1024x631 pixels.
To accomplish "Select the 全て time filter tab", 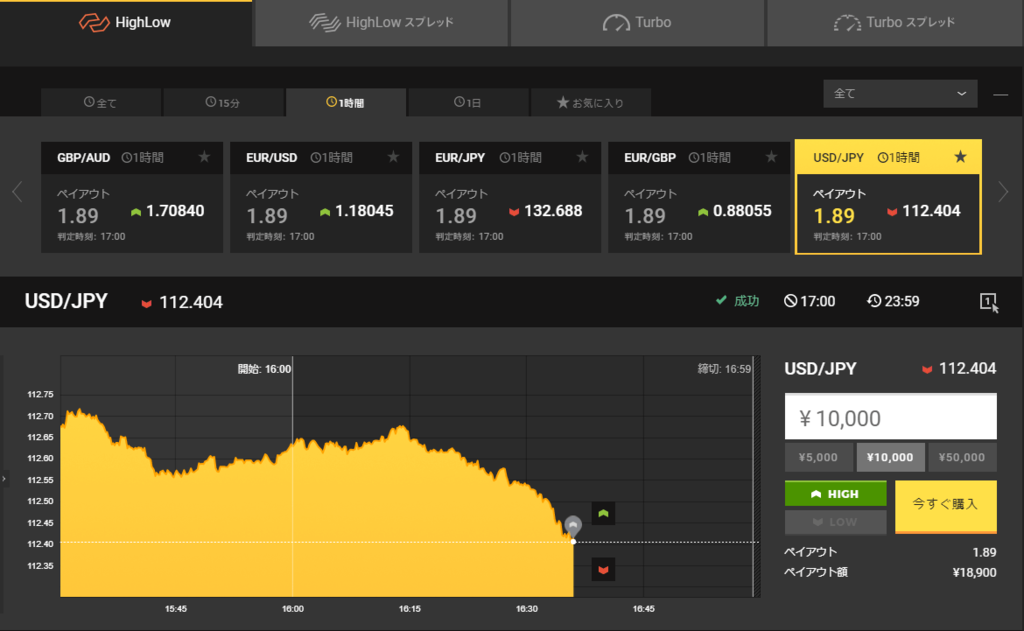I will (101, 103).
